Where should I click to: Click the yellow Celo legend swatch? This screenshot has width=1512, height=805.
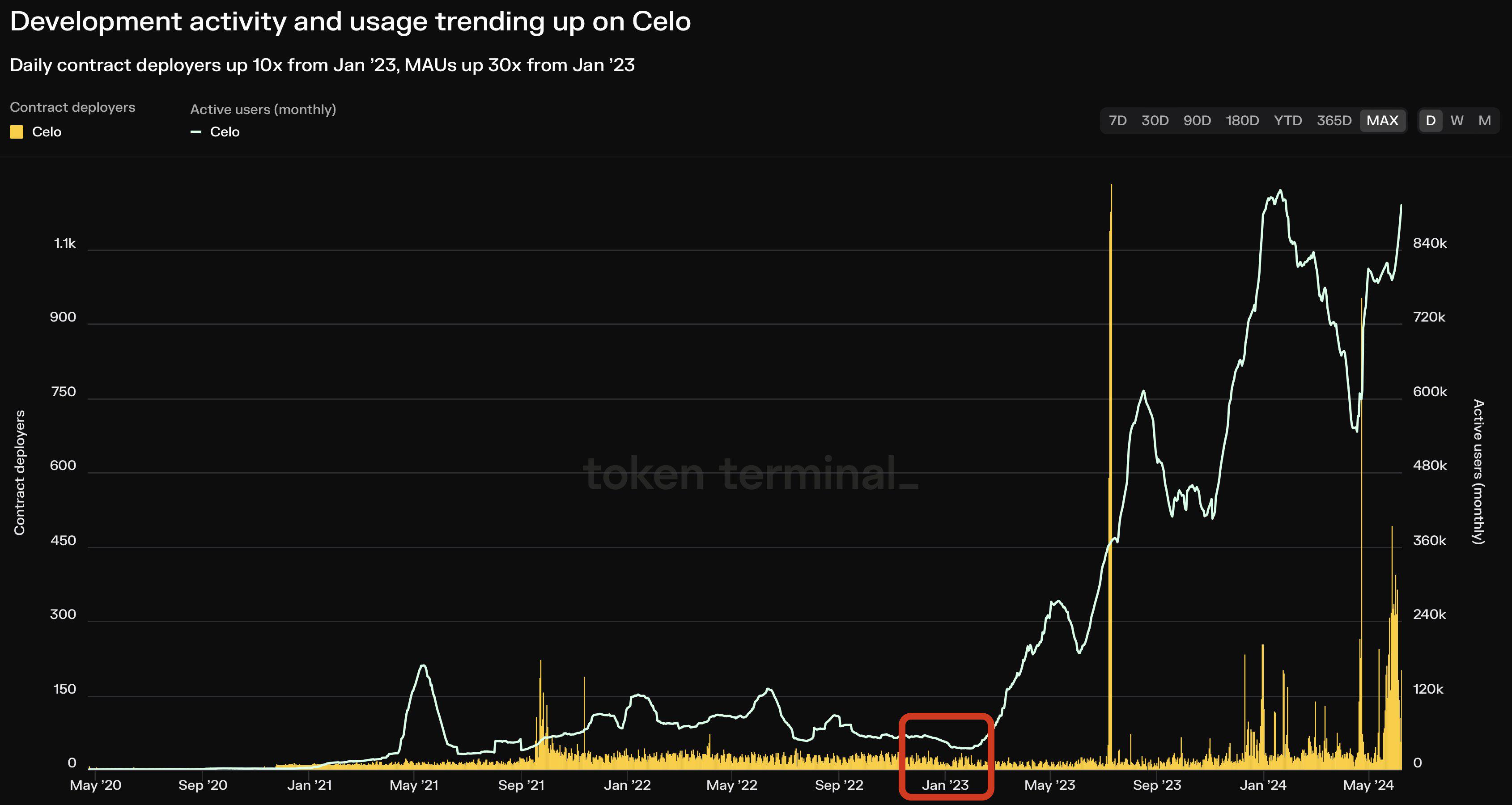tap(17, 132)
